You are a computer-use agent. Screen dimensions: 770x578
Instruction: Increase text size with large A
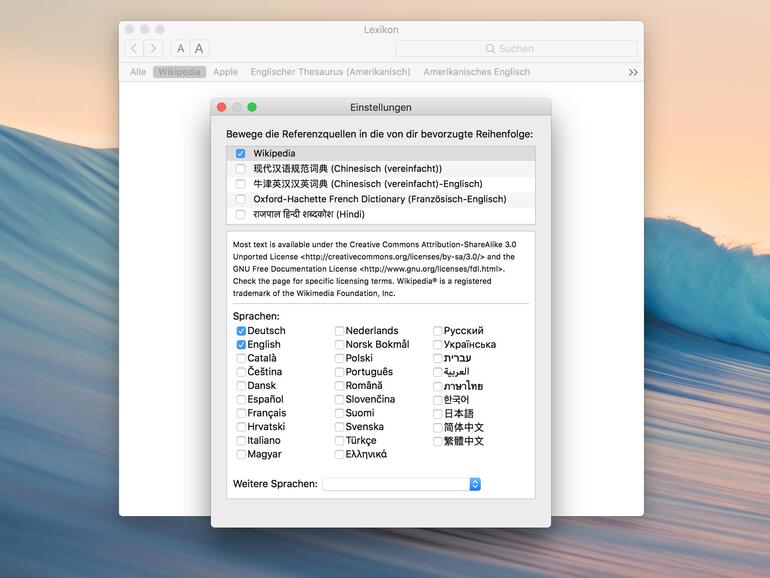199,49
